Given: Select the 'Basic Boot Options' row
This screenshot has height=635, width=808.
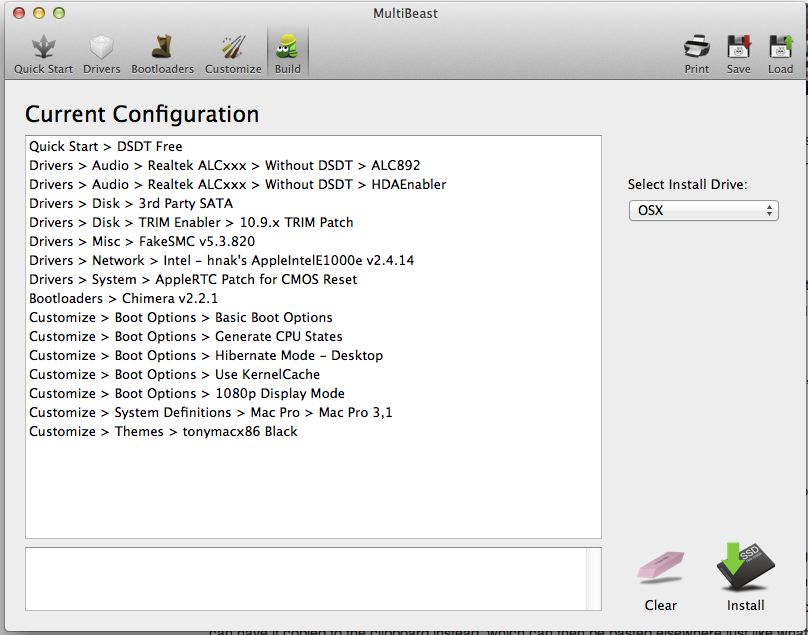Looking at the screenshot, I should [x=313, y=318].
